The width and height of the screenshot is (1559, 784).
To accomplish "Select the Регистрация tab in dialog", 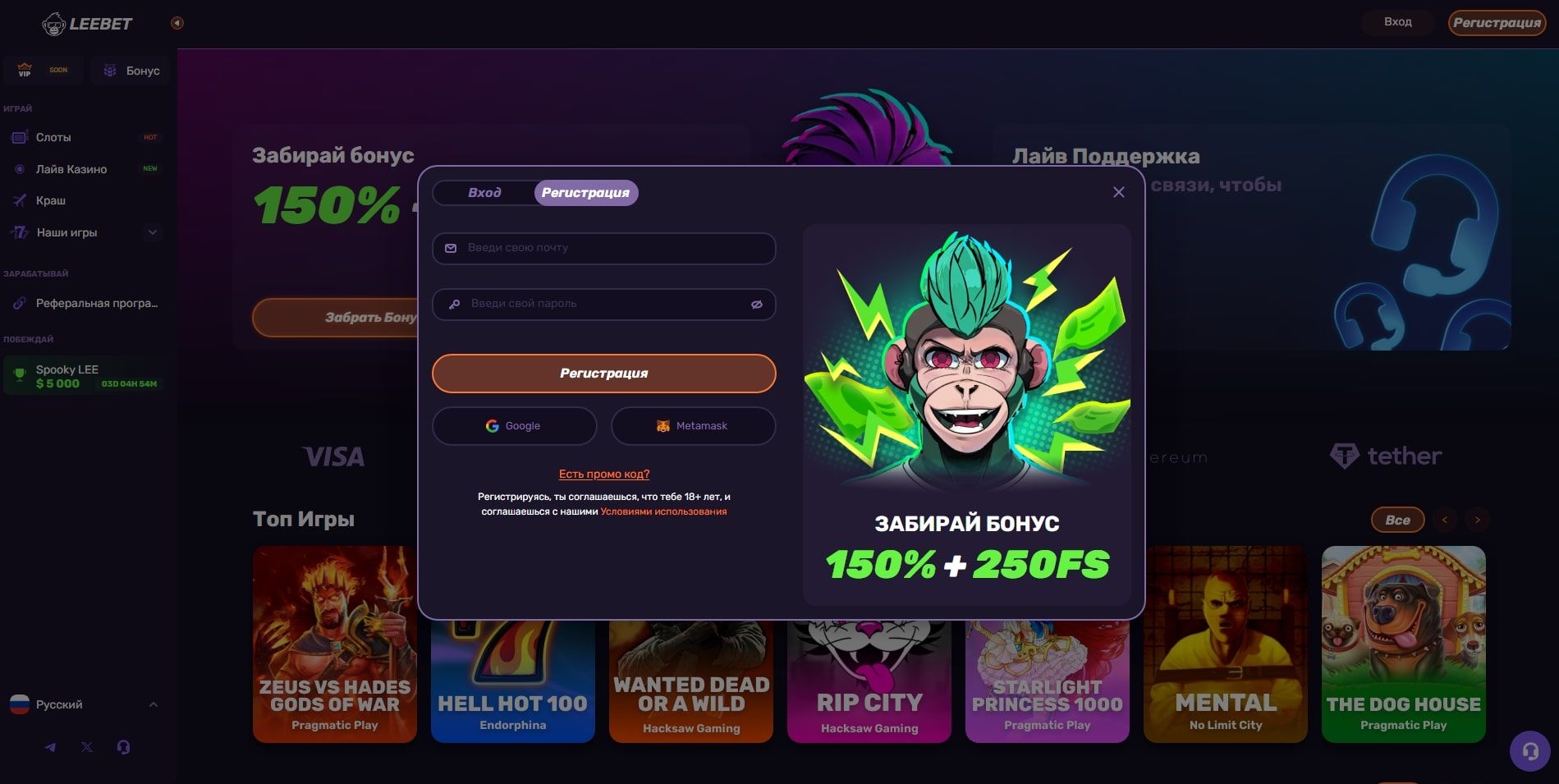I will tap(586, 193).
